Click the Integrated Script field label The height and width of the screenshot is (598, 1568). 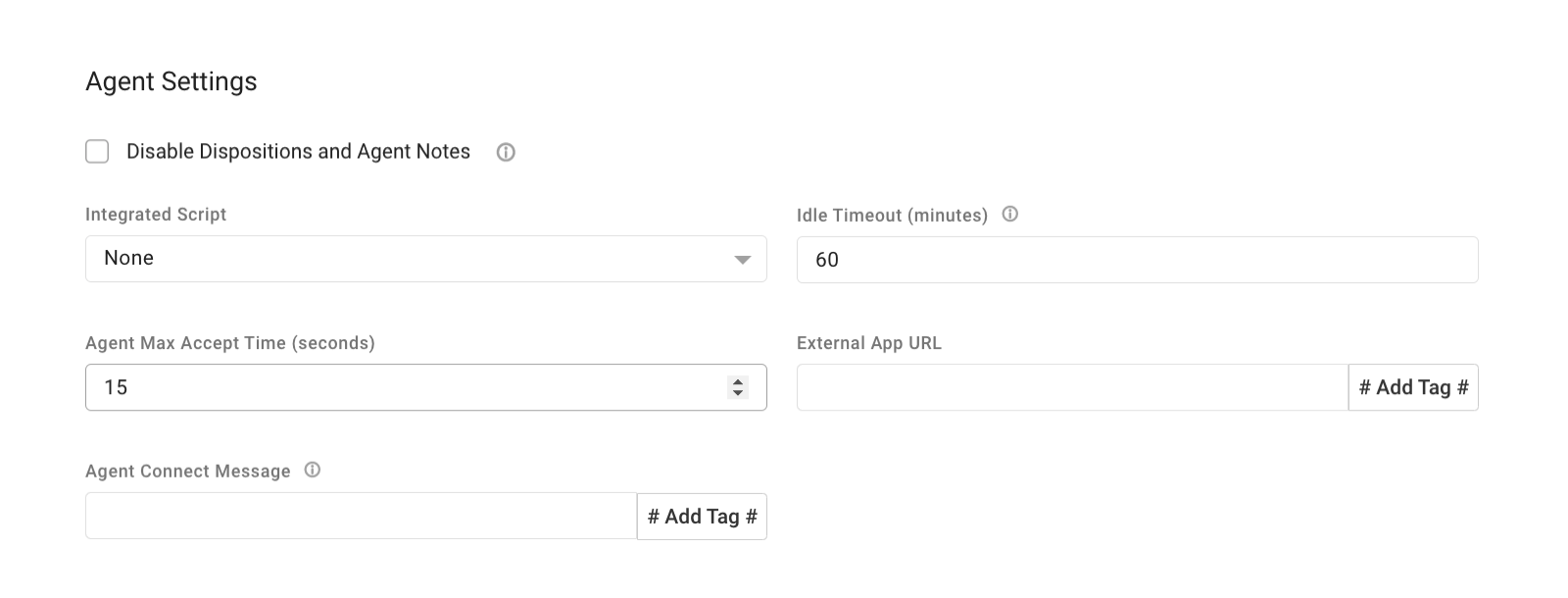click(156, 215)
